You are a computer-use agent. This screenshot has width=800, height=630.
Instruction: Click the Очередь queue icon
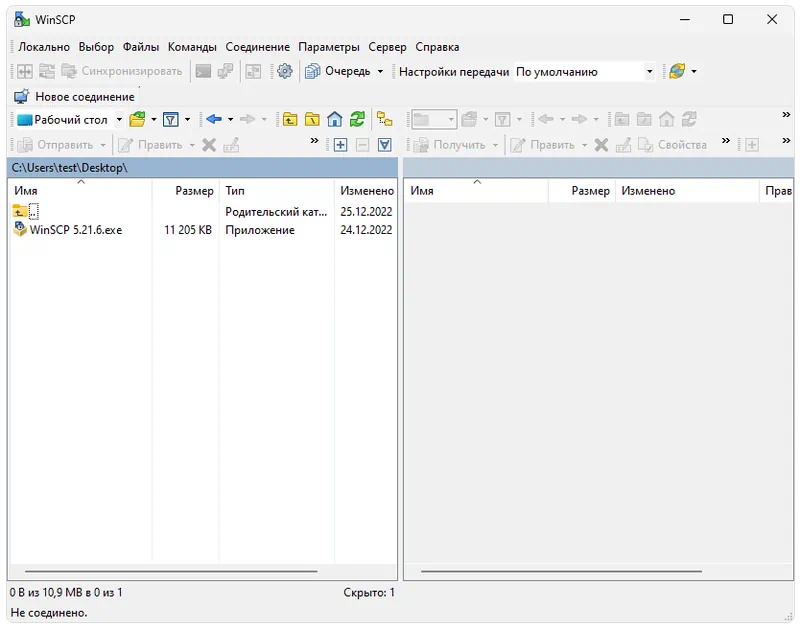click(x=312, y=71)
